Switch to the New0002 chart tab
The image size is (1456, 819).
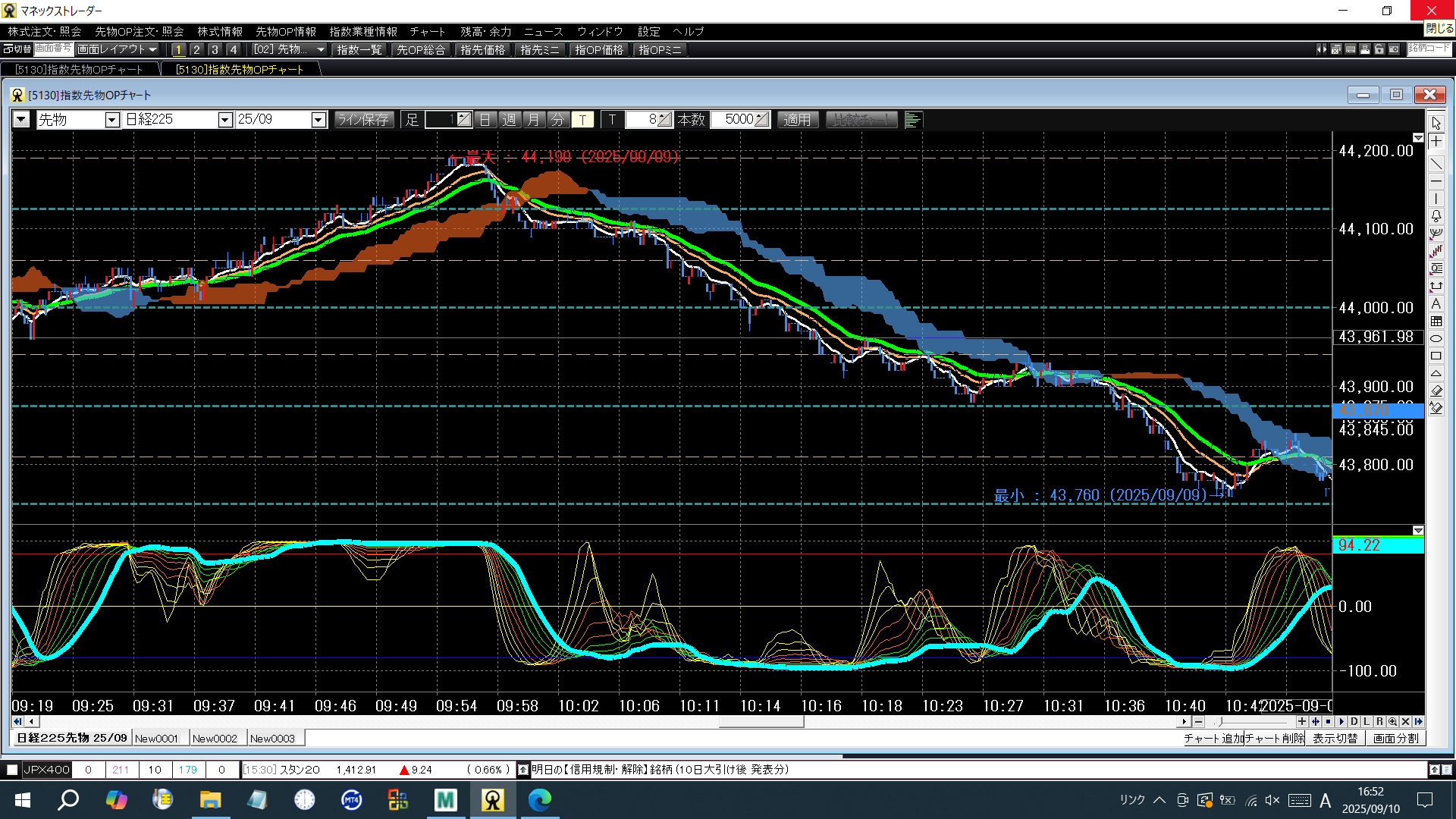(x=215, y=739)
